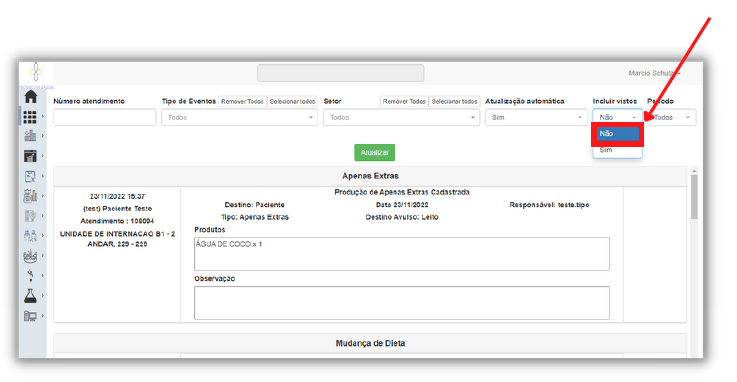Open the computer desk icon in sidebar
This screenshot has width=737, height=382.
point(30,316)
